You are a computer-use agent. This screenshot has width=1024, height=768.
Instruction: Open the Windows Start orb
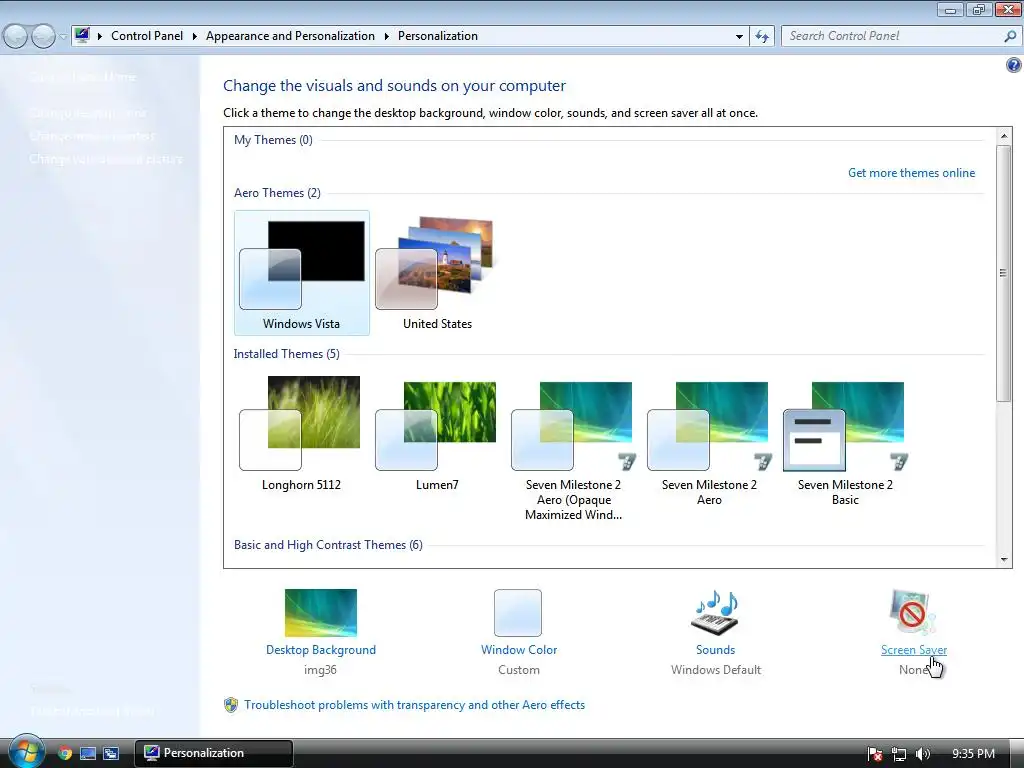pyautogui.click(x=26, y=752)
